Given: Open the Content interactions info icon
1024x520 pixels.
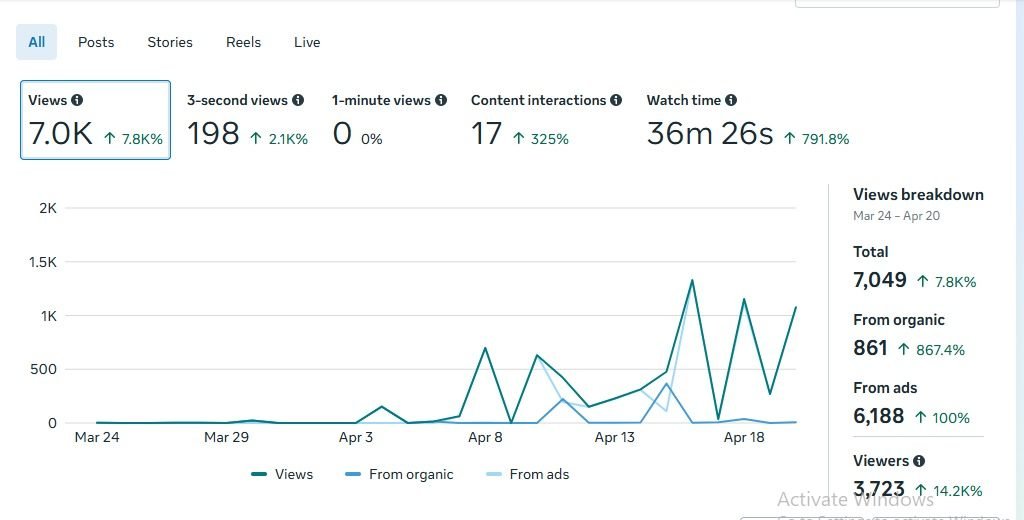Looking at the screenshot, I should 616,100.
